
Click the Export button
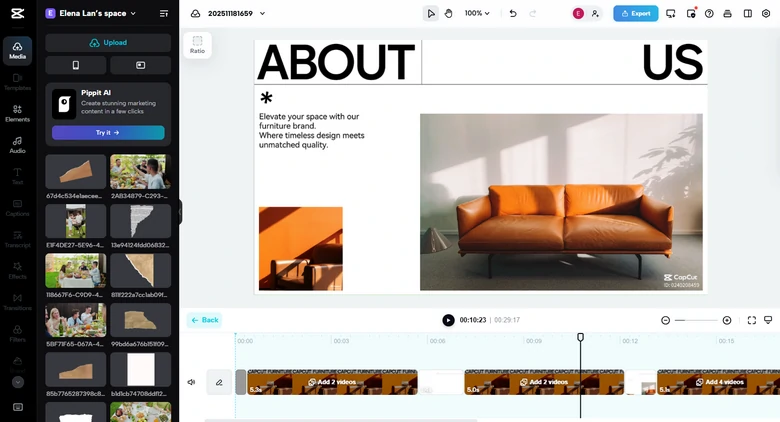click(x=636, y=13)
